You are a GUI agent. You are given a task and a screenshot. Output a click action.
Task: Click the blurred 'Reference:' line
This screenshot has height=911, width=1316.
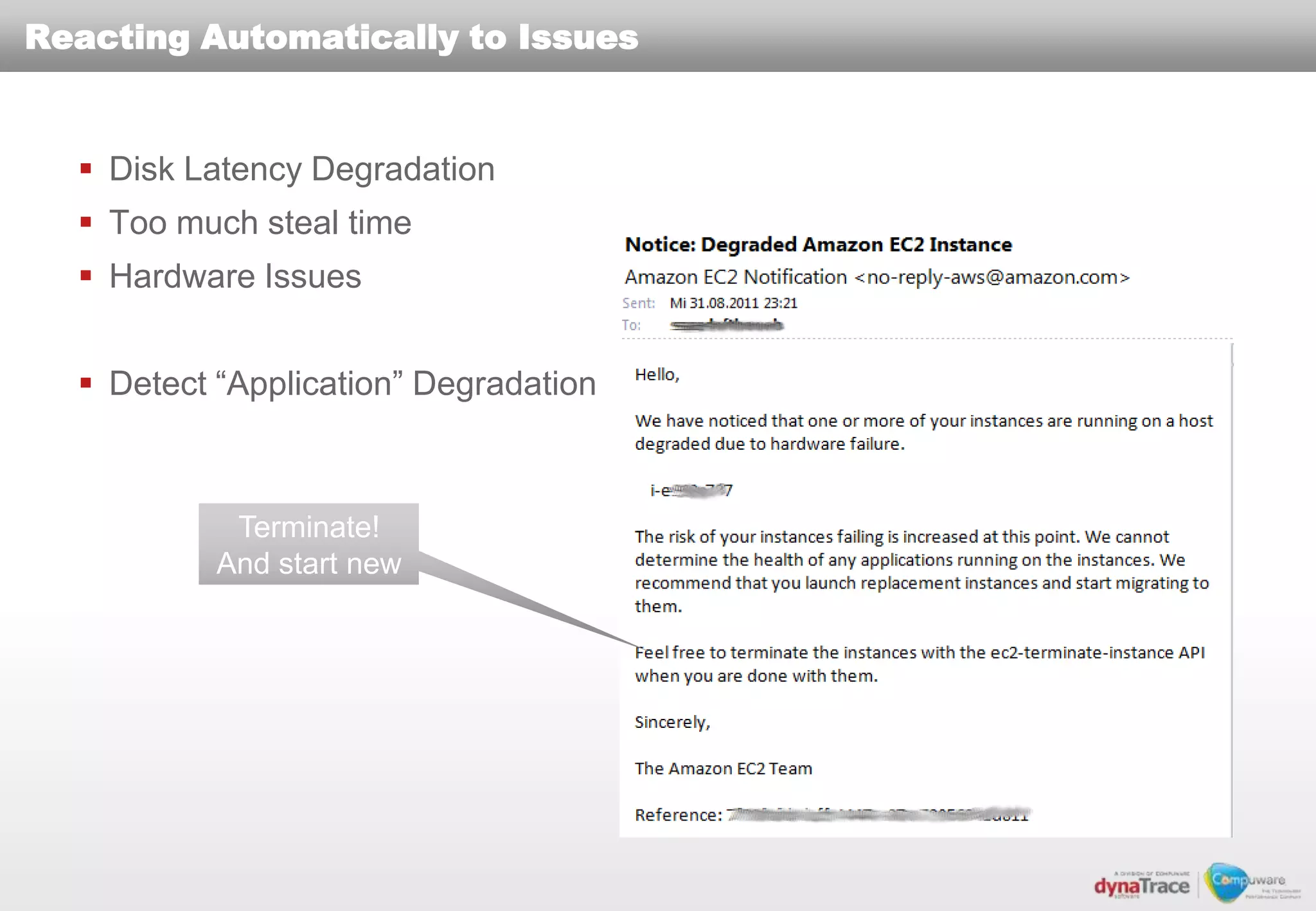coord(832,815)
